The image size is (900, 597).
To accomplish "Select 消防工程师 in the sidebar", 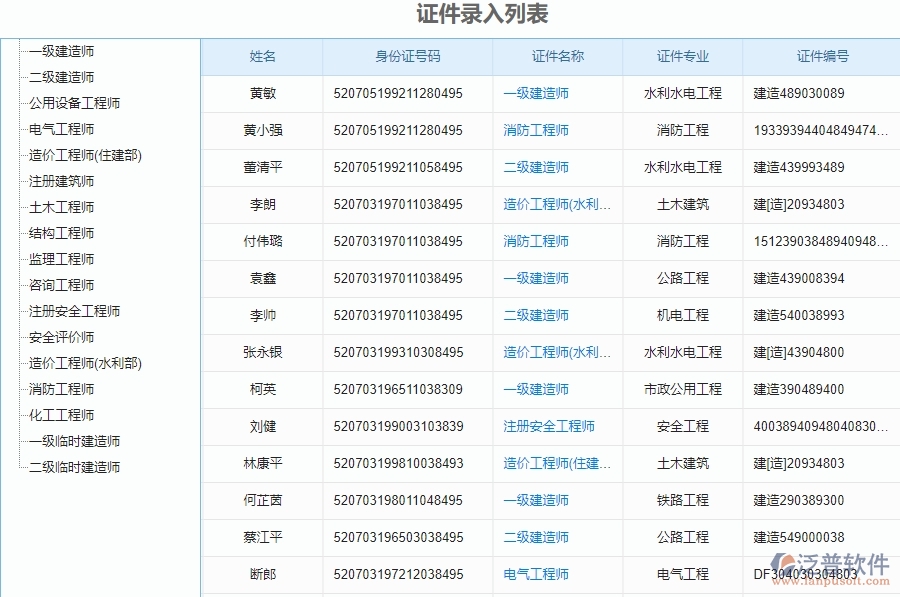I will point(58,389).
